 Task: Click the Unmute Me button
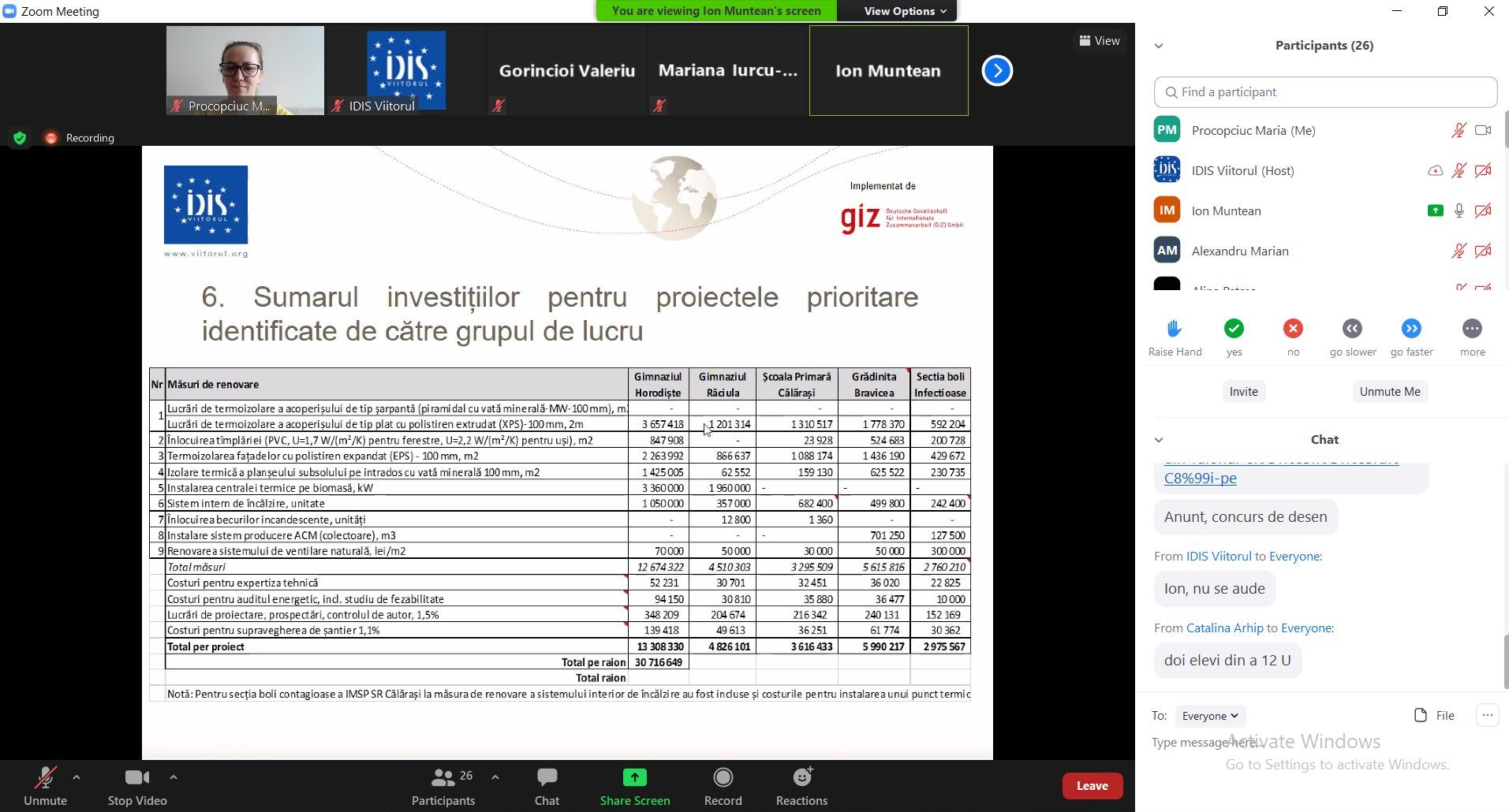pos(1390,392)
